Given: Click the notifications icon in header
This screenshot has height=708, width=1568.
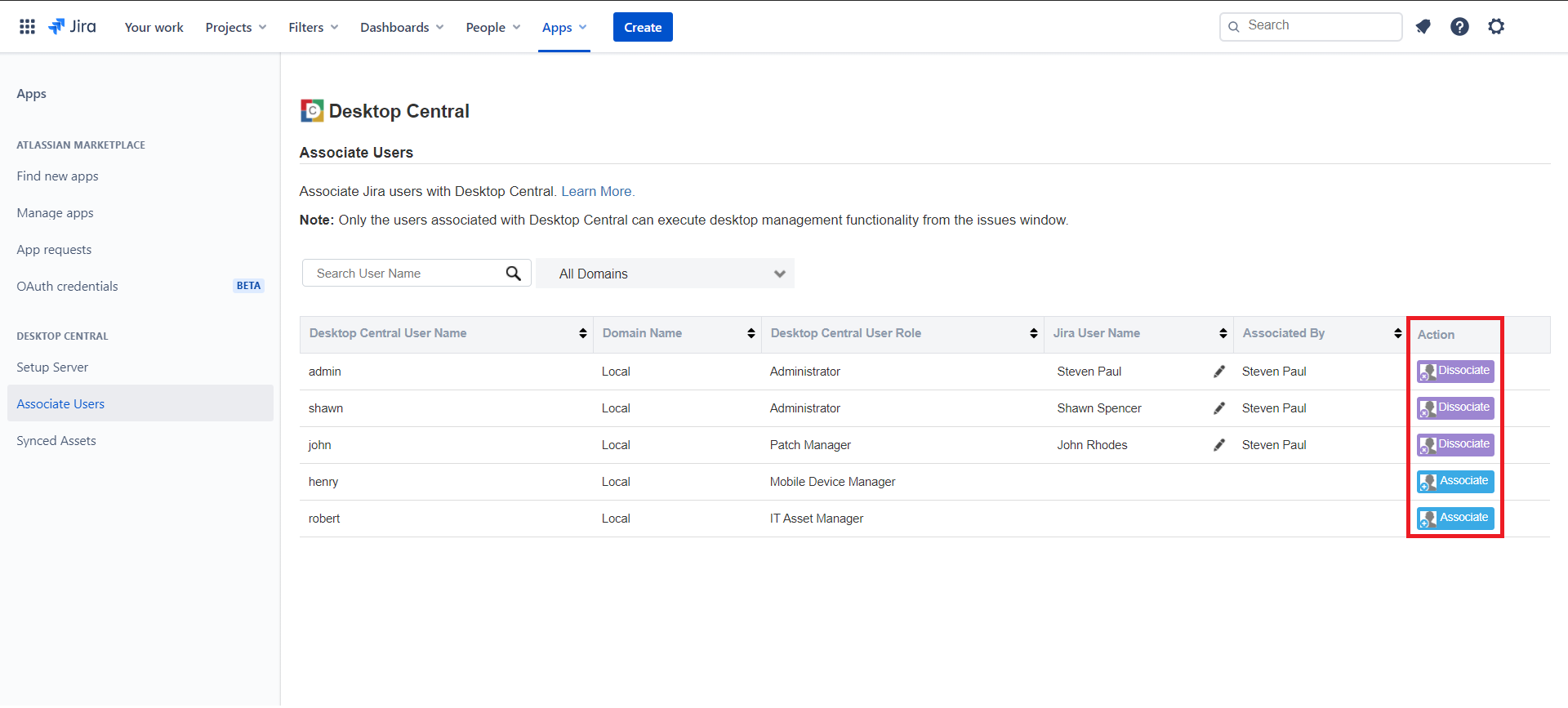Looking at the screenshot, I should (1423, 27).
